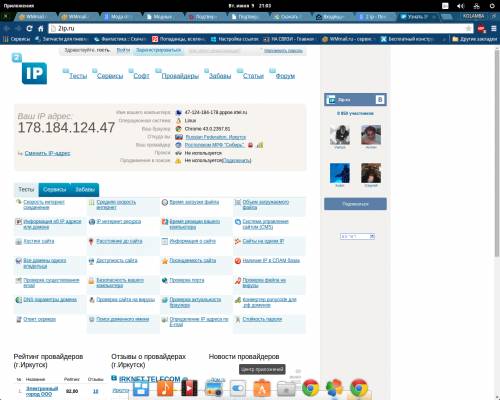Open the Chrome hamburger menu
The height and width of the screenshot is (400, 500).
point(494,29)
